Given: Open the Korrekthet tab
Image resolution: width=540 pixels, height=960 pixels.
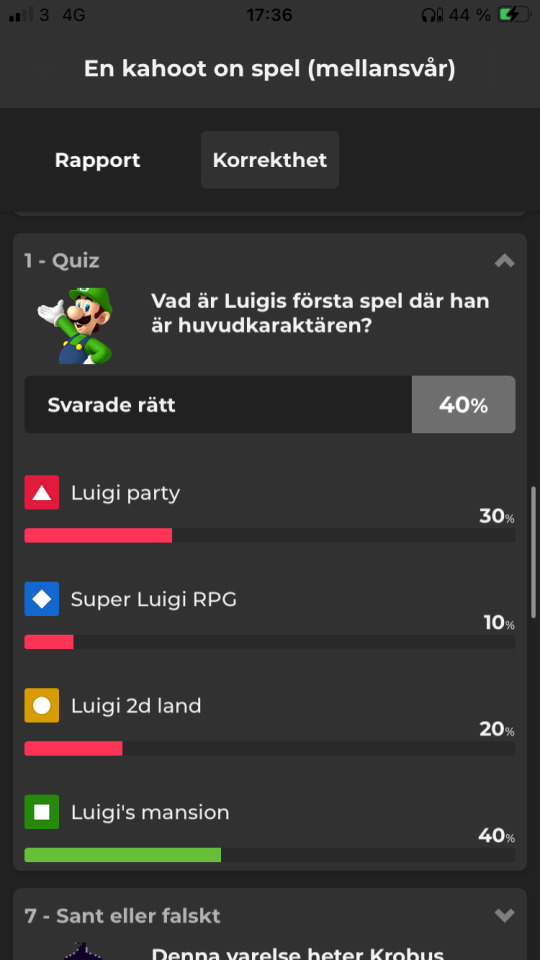Looking at the screenshot, I should pos(270,160).
